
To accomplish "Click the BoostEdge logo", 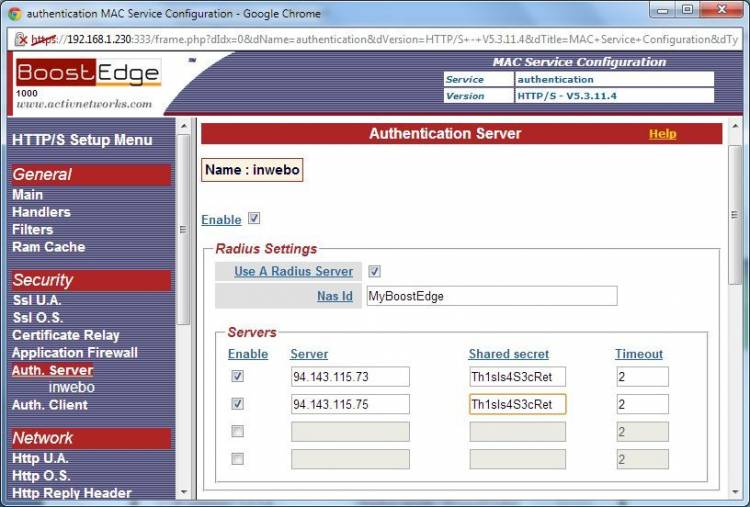I will (88, 74).
